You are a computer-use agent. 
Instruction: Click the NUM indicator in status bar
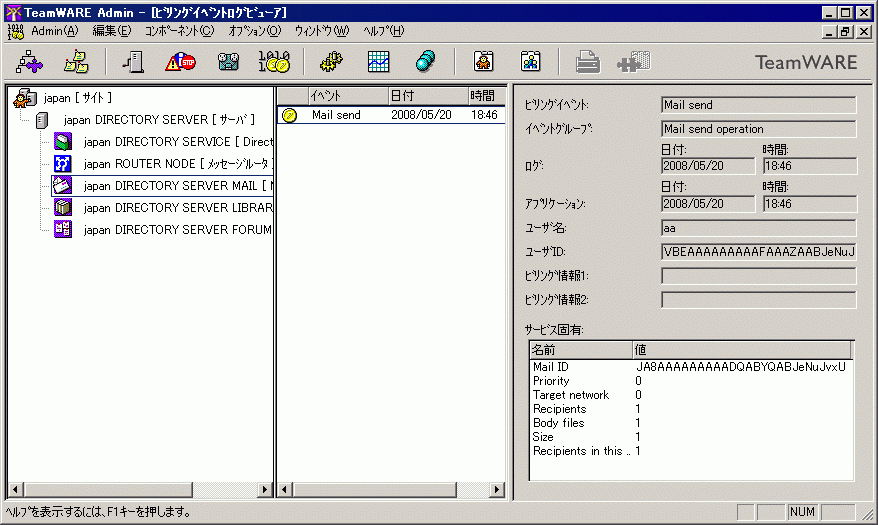802,512
